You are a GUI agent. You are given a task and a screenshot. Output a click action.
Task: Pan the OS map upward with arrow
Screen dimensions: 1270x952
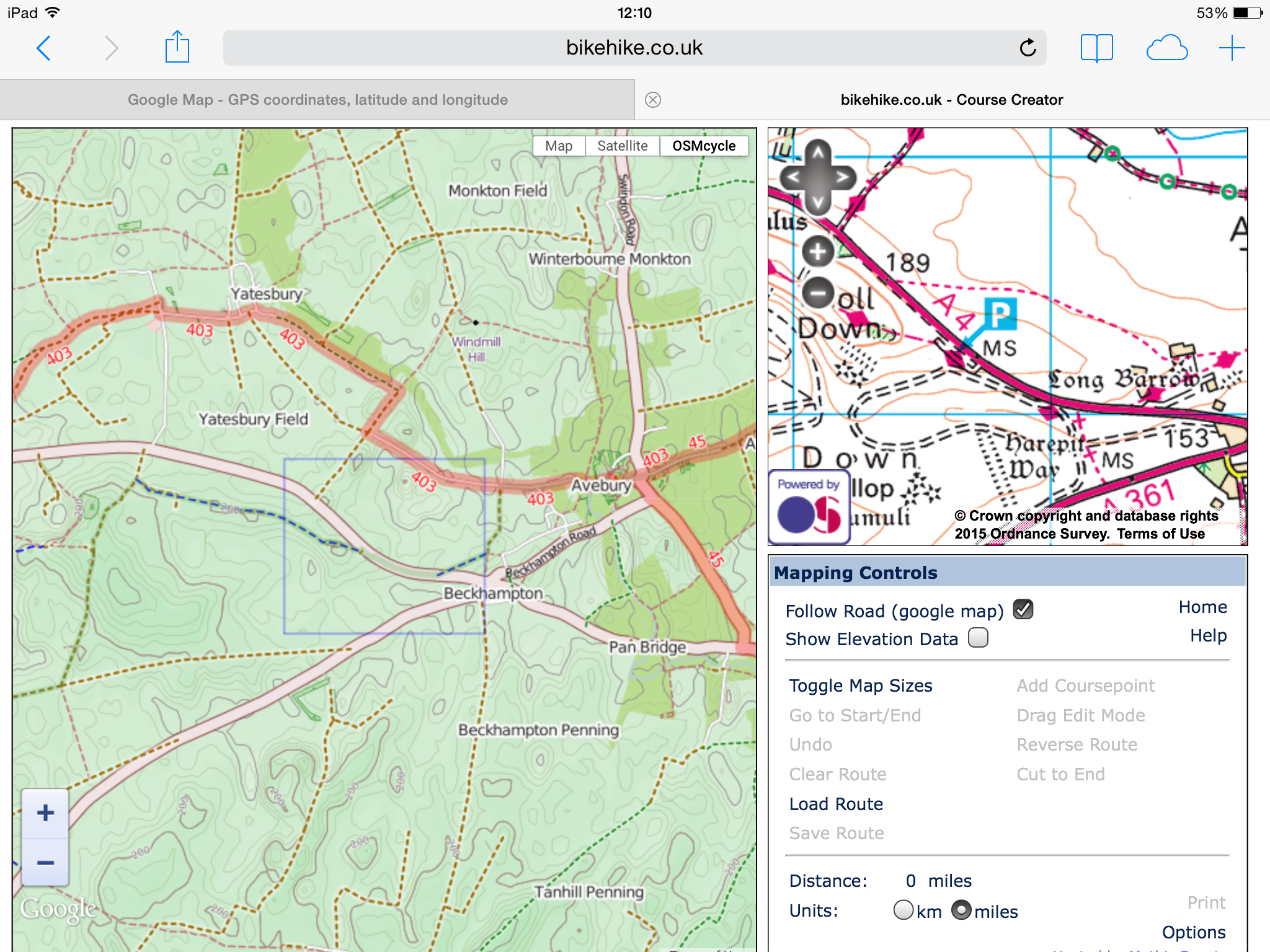click(x=818, y=152)
